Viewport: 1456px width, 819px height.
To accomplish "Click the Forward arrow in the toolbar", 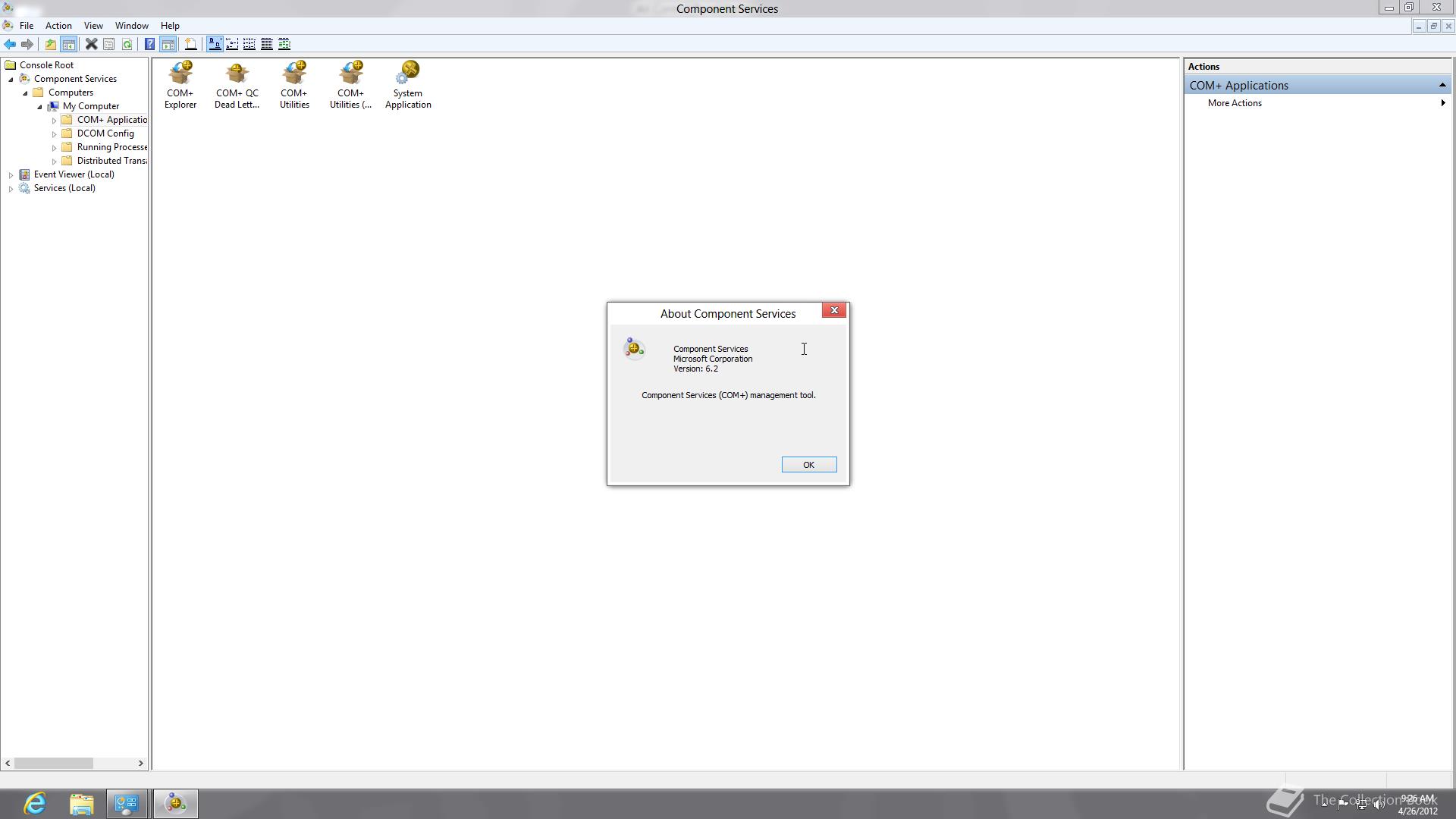I will 27,44.
